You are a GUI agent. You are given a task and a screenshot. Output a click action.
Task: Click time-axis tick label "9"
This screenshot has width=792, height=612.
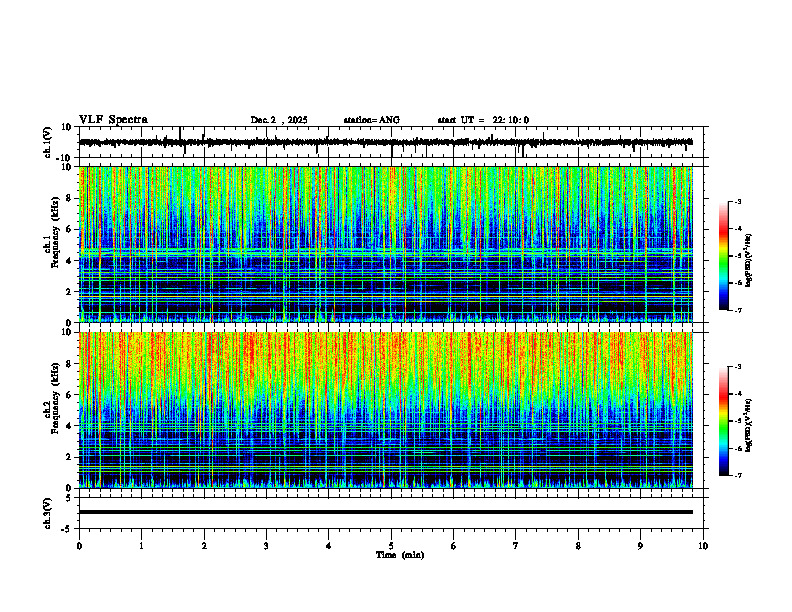click(x=640, y=546)
